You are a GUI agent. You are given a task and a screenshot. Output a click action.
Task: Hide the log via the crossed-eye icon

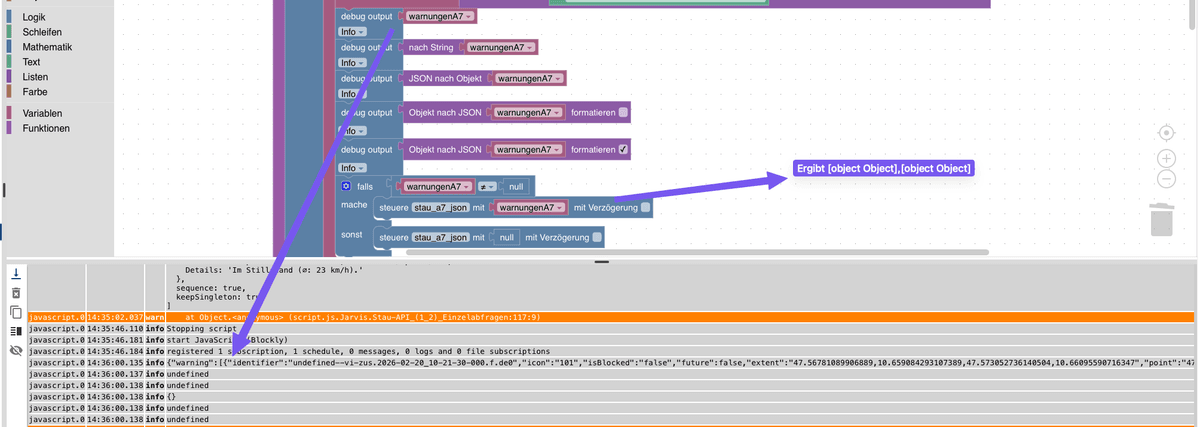tap(15, 351)
